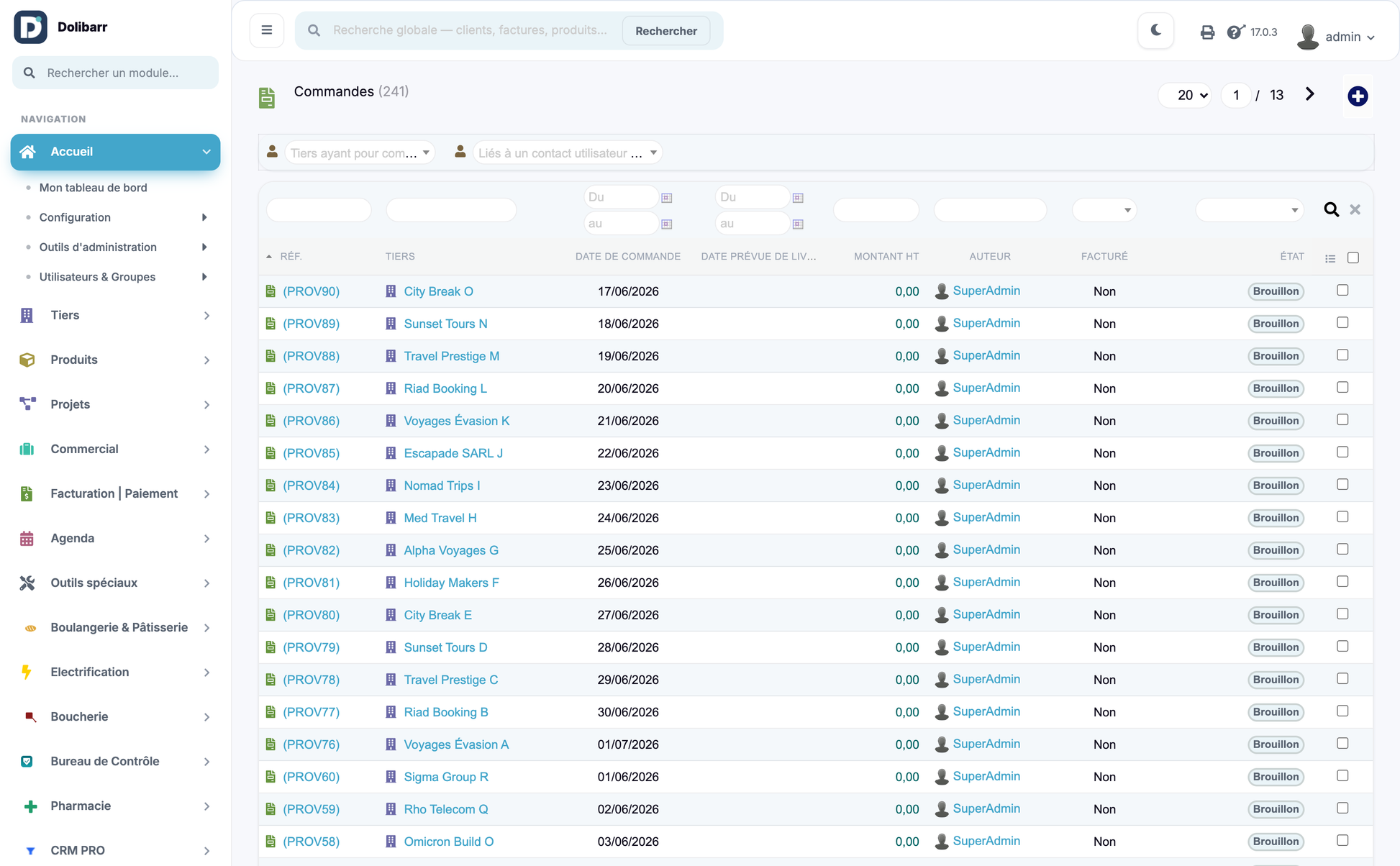Click the Pharmacie green cross icon
Image resolution: width=1400 pixels, height=866 pixels.
click(x=30, y=806)
